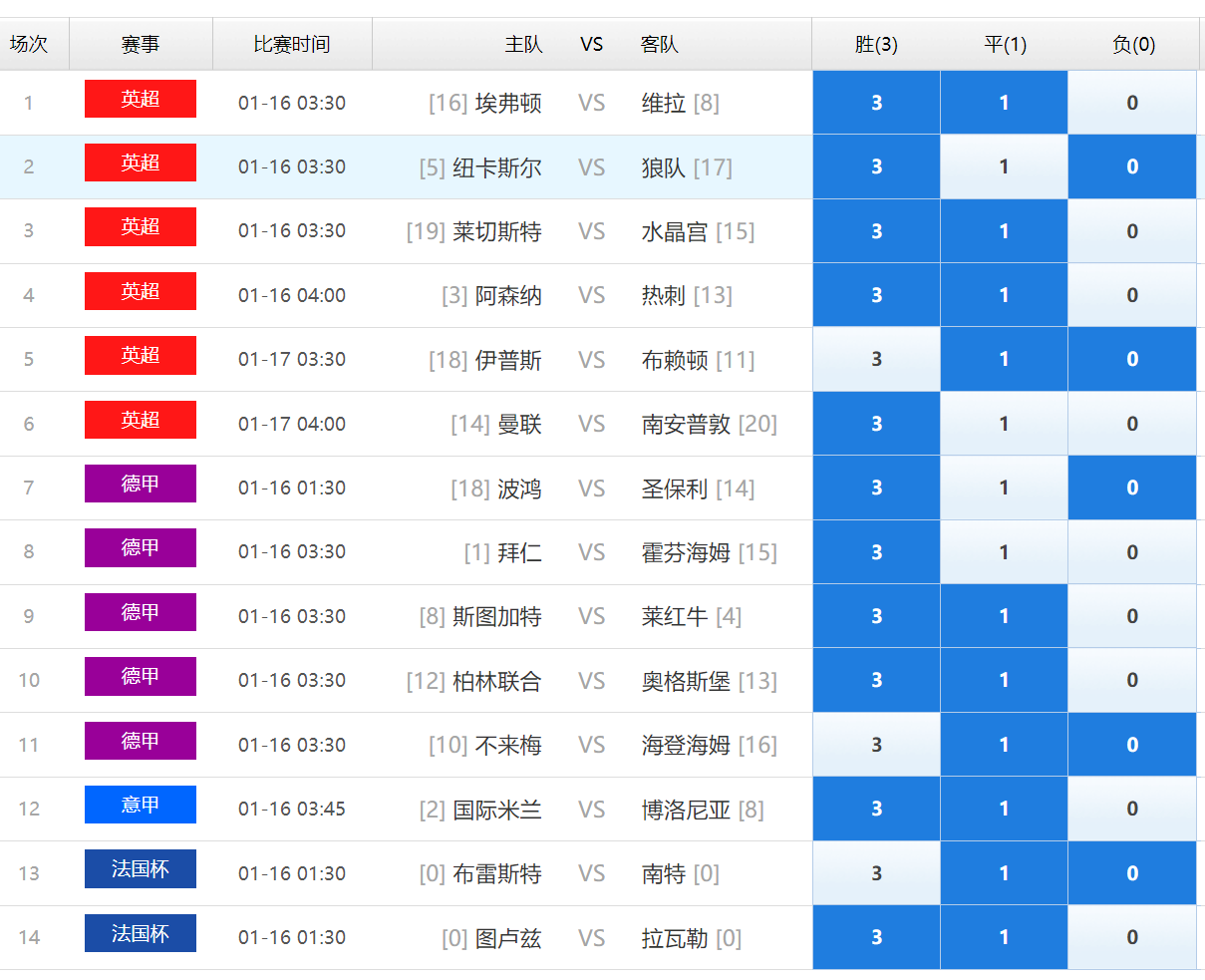Select home team 伊普斯
1205x980 pixels.
(508, 360)
